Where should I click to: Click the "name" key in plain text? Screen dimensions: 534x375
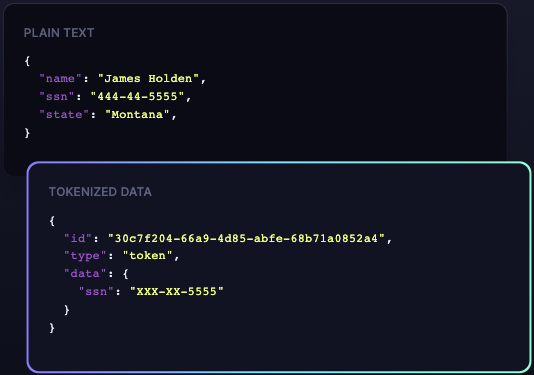click(x=60, y=79)
